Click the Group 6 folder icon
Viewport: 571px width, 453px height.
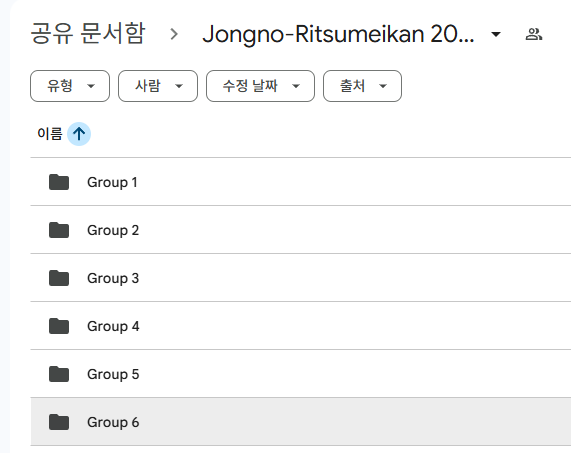(59, 422)
